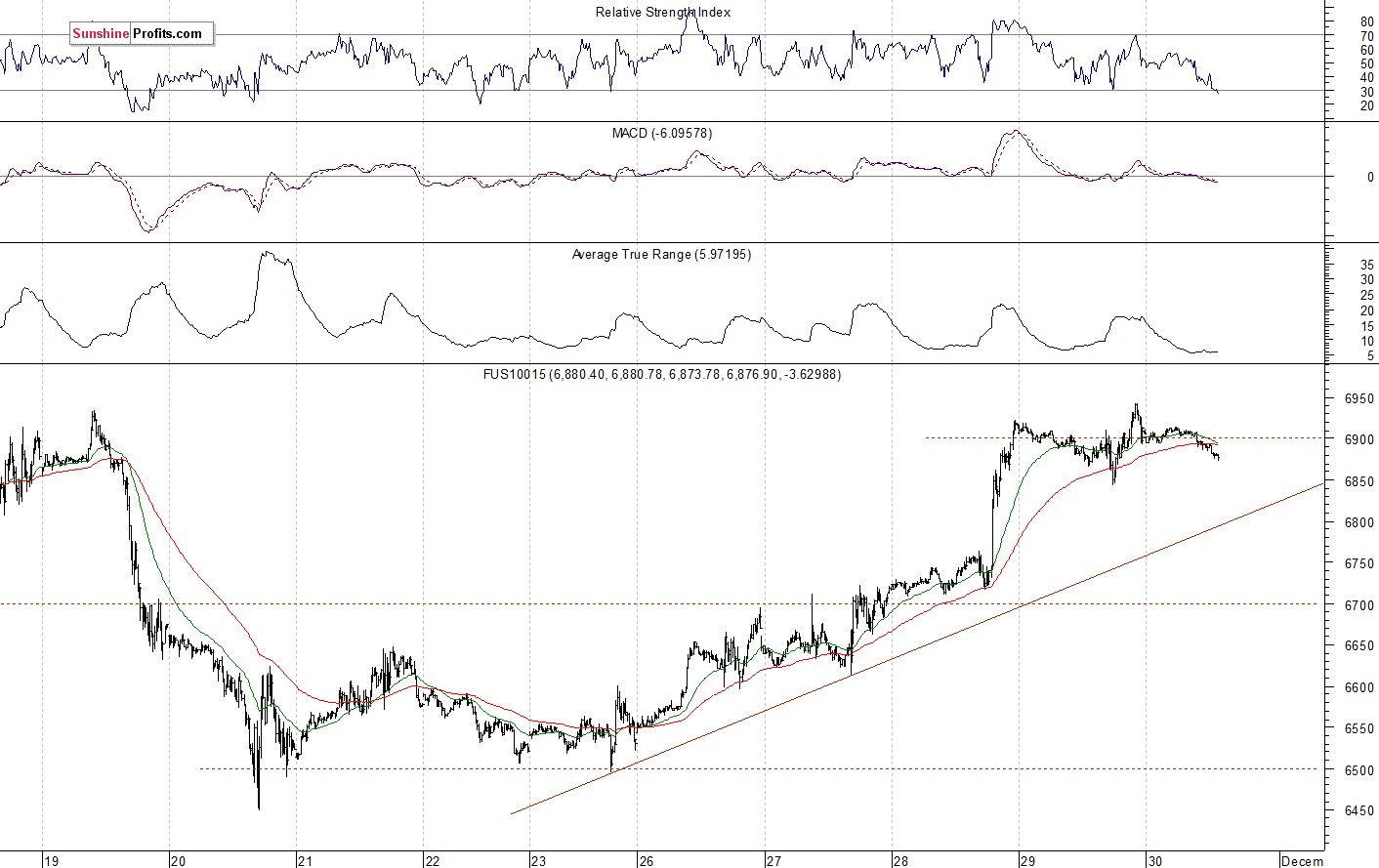Click date label 19 on time axis
This screenshot has height=868, width=1379.
(51, 861)
